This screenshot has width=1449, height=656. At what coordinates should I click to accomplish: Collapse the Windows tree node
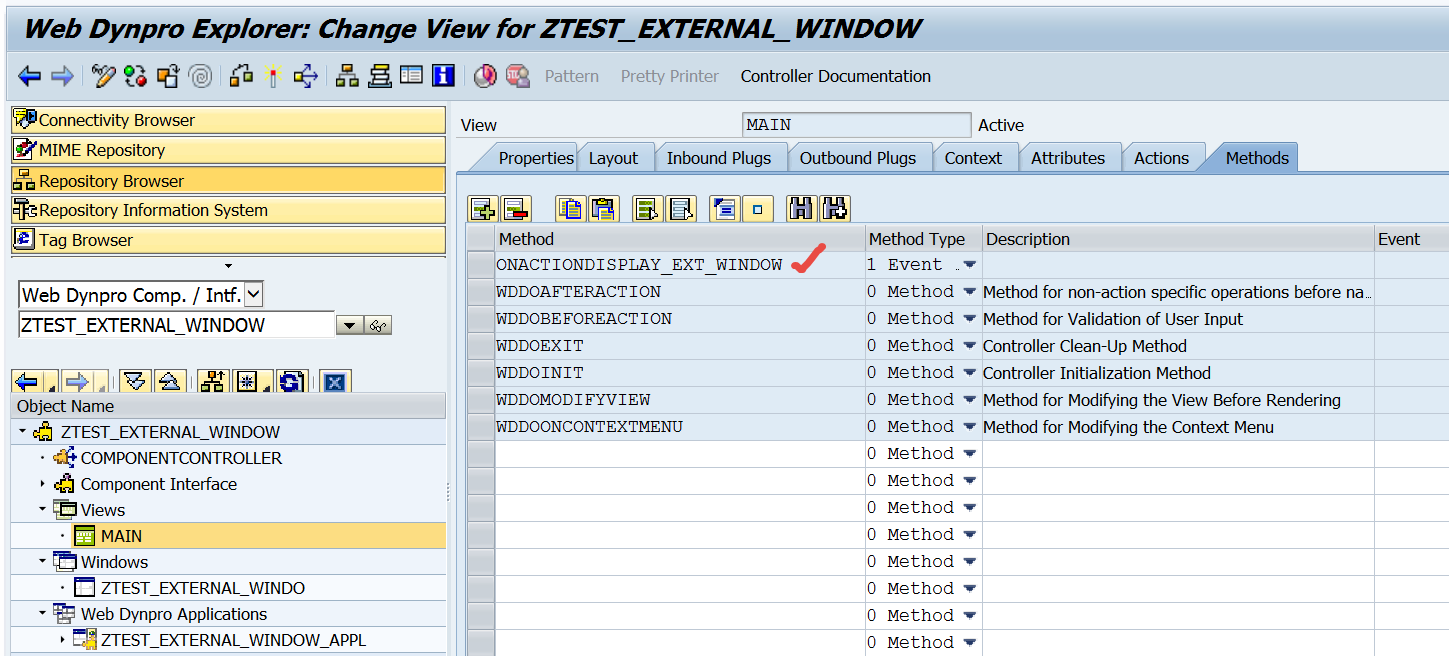pyautogui.click(x=43, y=562)
